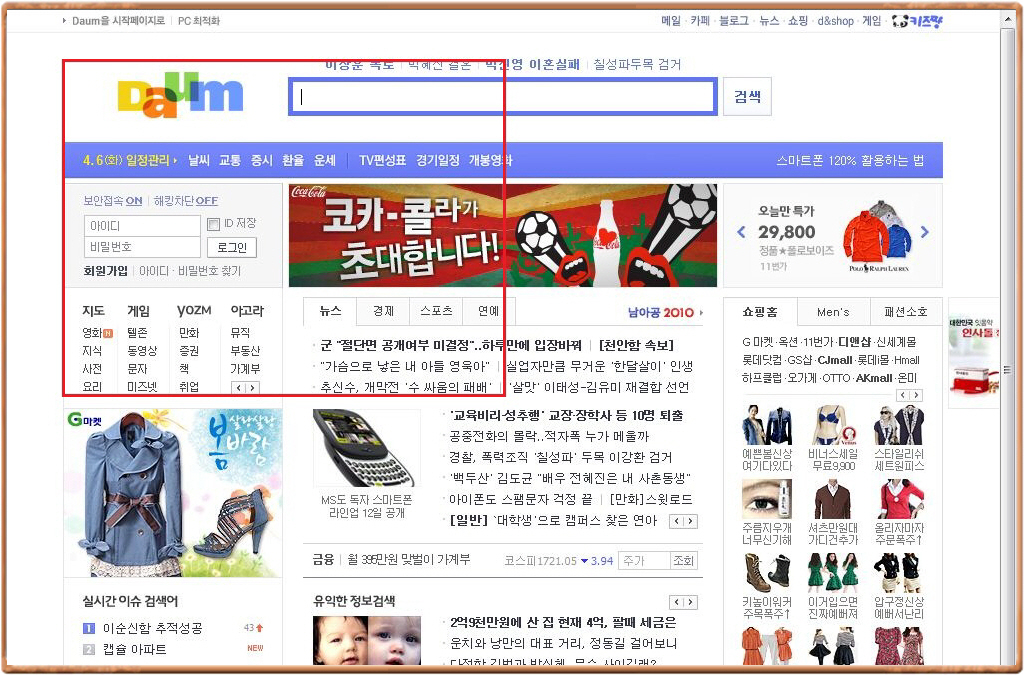Click the 로그인 button

(x=232, y=247)
